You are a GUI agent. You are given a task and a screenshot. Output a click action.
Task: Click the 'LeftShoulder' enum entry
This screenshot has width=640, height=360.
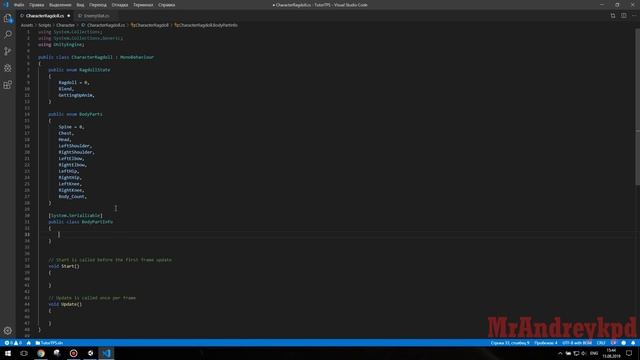pos(74,146)
